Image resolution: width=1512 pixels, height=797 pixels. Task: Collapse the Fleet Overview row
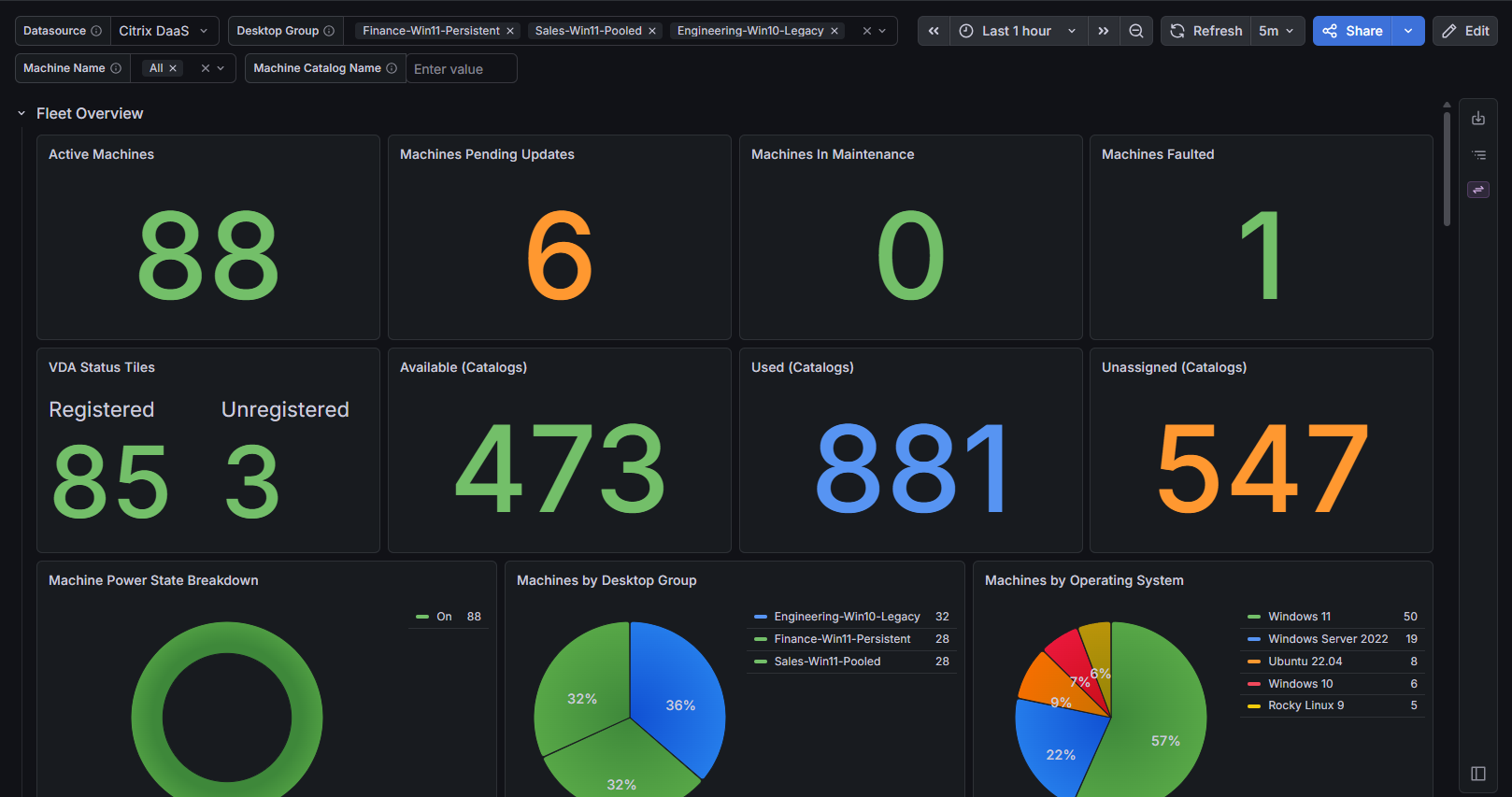coord(21,113)
